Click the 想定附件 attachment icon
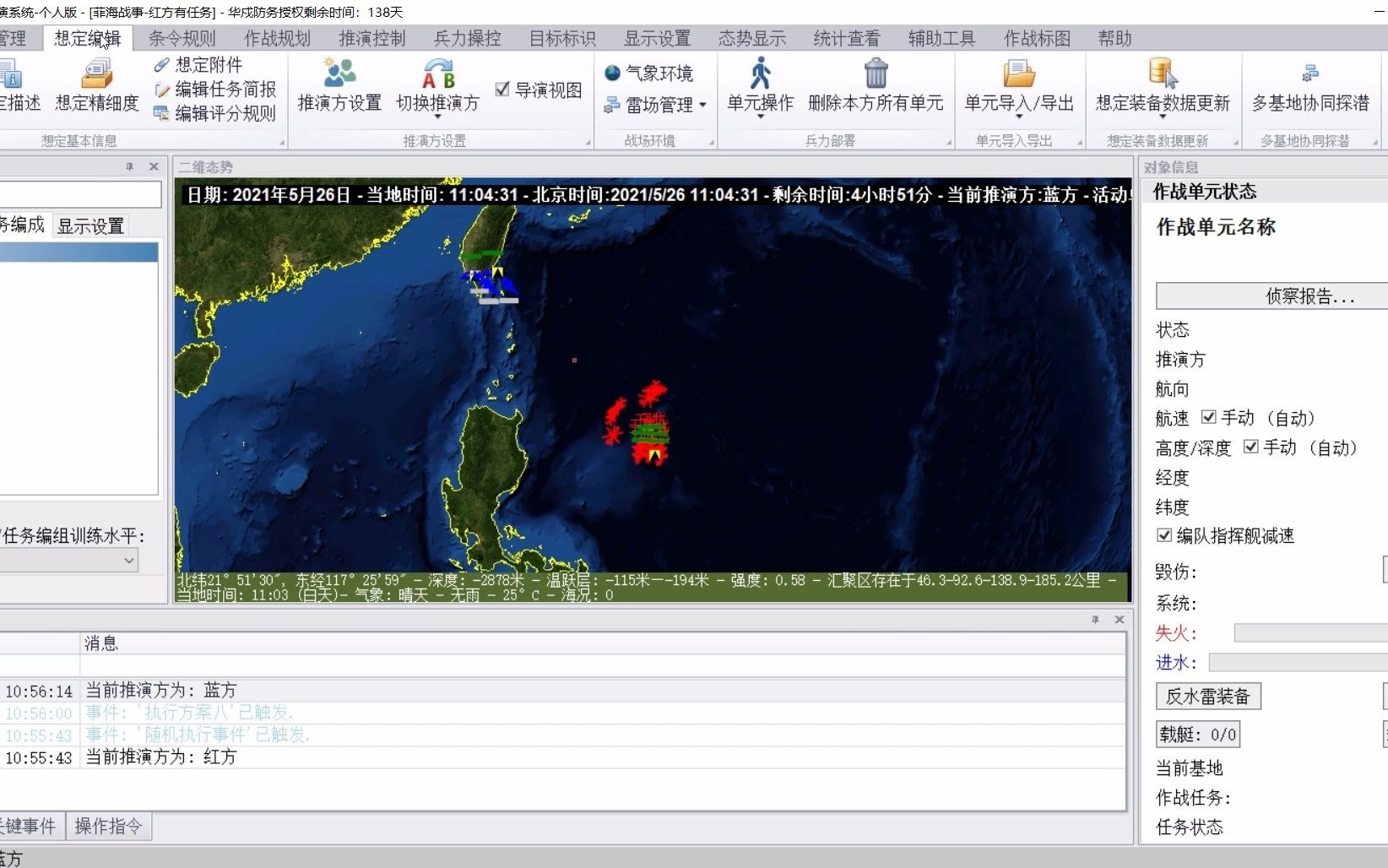The height and width of the screenshot is (868, 1388). click(x=162, y=65)
